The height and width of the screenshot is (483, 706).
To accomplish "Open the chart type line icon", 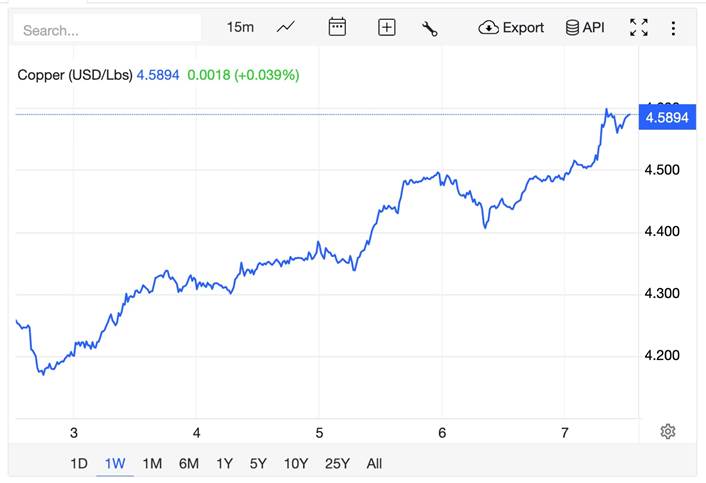I will (x=286, y=27).
